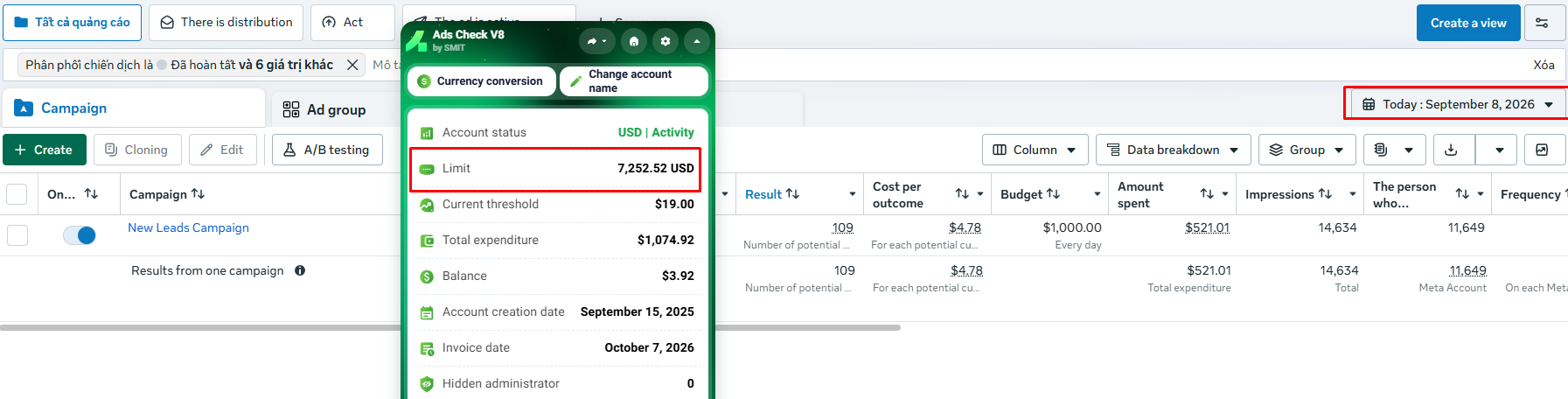Click the $4.78 cost in New Leads Campaign row
1568x399 pixels.
(x=965, y=227)
